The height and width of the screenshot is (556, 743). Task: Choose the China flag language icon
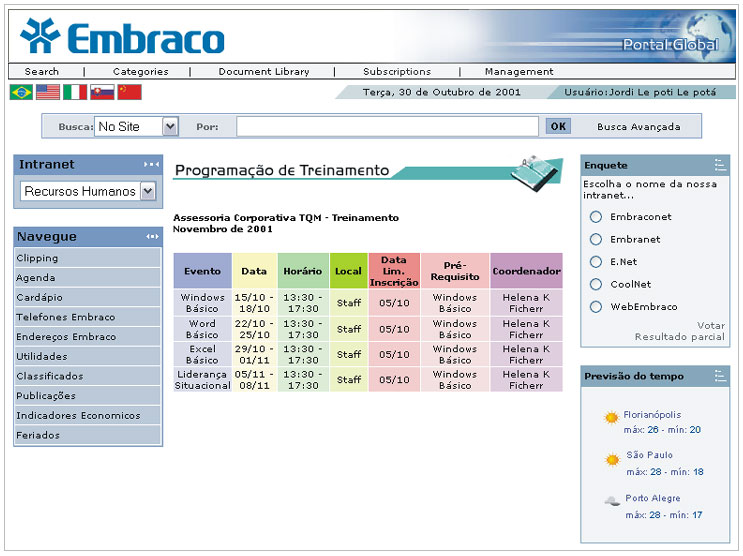(129, 92)
